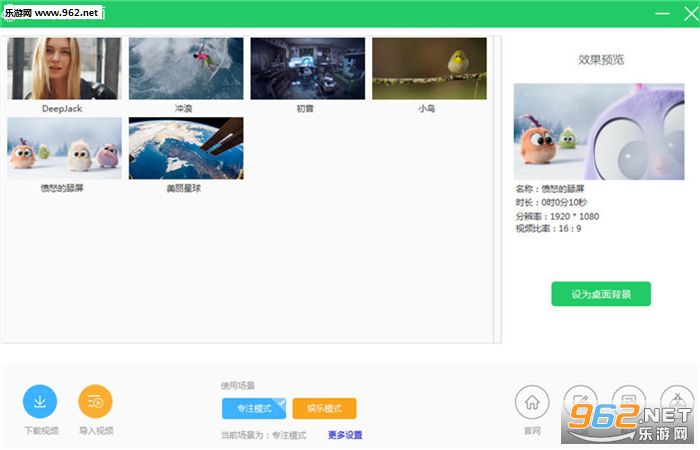Click the 使用场景 label
The height and width of the screenshot is (450, 700).
pos(238,386)
